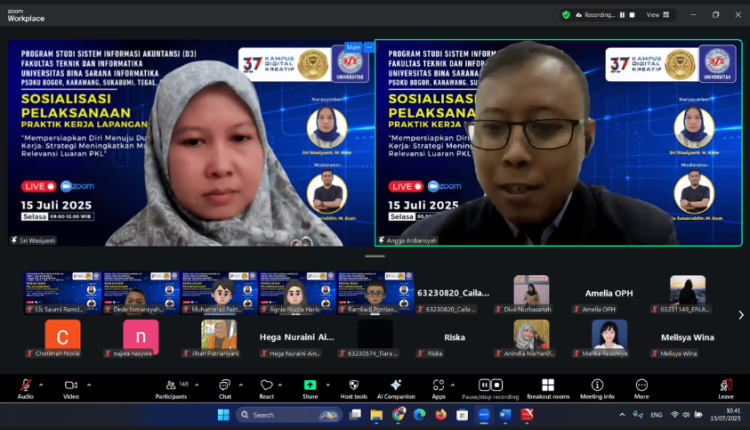The image size is (750, 430).
Task: Start screen sharing with green Share button
Action: coord(310,388)
